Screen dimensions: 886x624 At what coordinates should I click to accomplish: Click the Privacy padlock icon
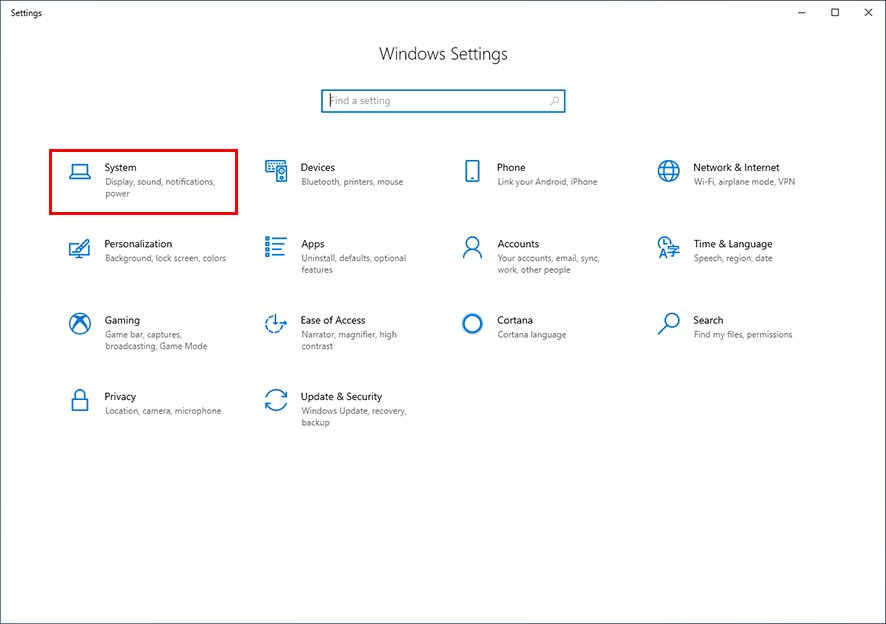pyautogui.click(x=80, y=400)
